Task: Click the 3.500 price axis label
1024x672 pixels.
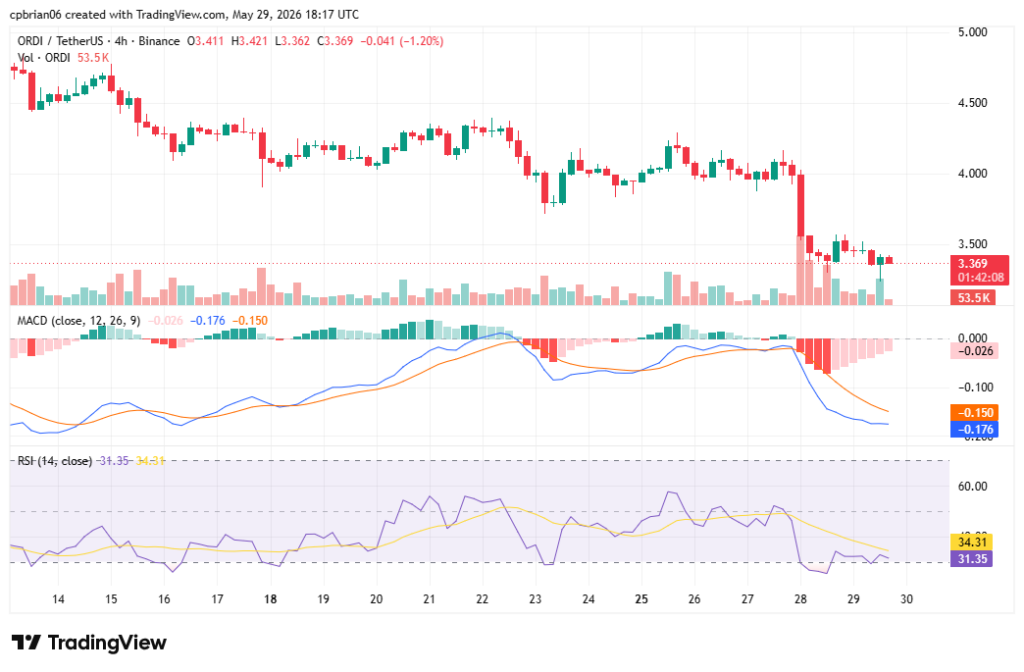Action: (x=972, y=244)
